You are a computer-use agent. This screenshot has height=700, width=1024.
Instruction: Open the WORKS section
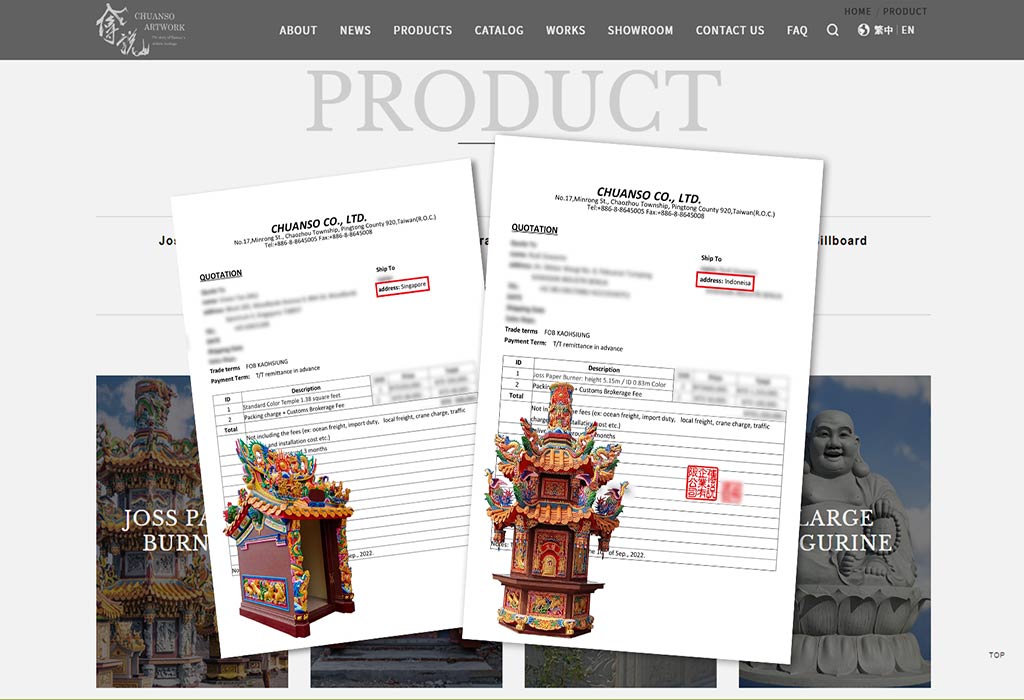pyautogui.click(x=566, y=30)
